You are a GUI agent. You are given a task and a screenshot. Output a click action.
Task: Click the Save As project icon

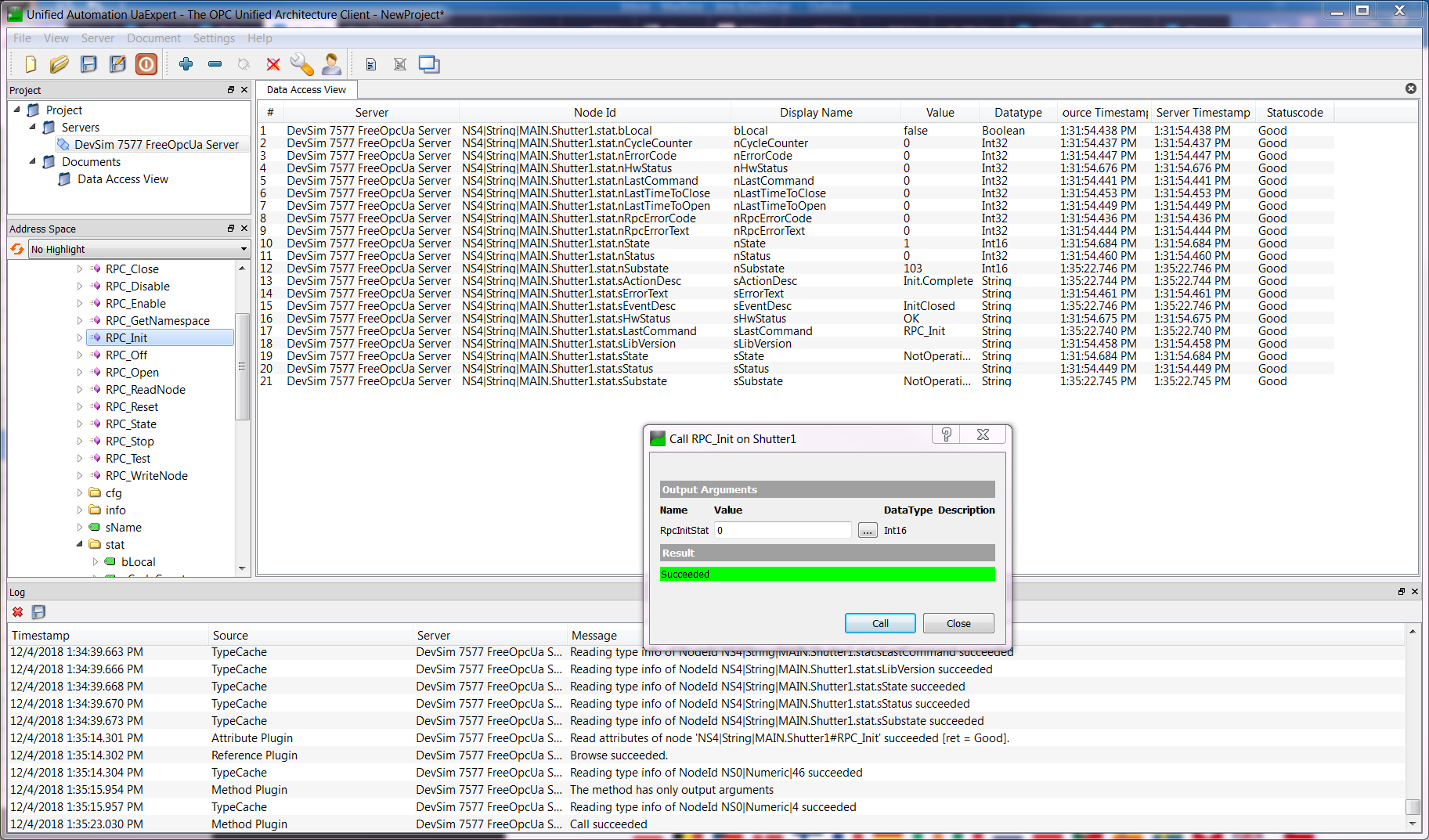pyautogui.click(x=117, y=64)
